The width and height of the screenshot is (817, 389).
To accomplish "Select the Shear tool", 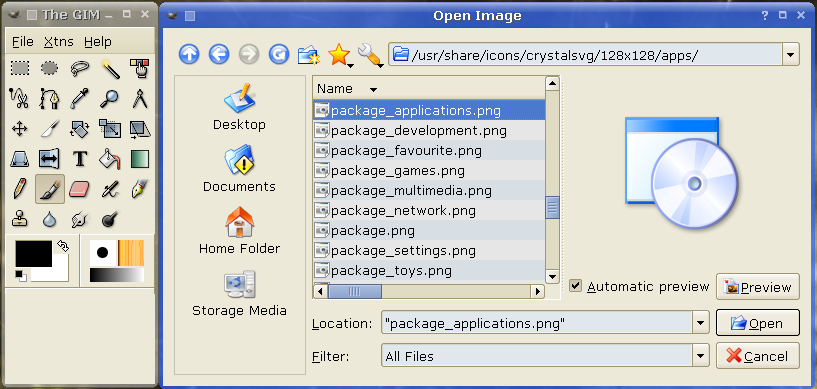I will coord(140,129).
